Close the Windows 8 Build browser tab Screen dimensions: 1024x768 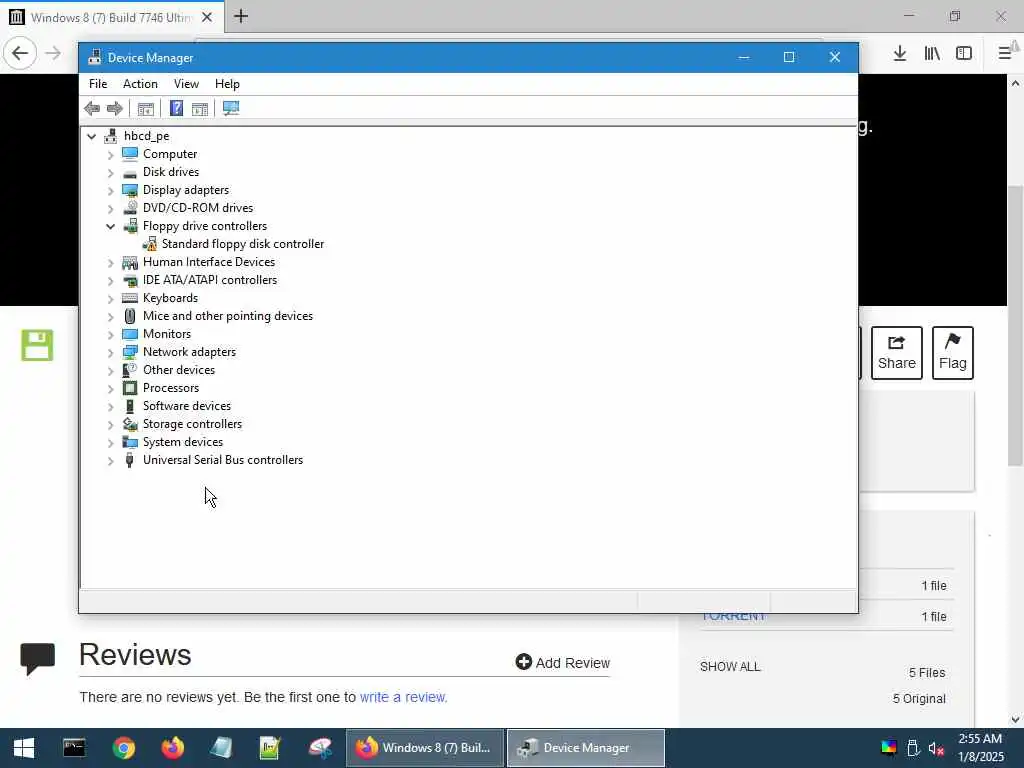point(207,17)
